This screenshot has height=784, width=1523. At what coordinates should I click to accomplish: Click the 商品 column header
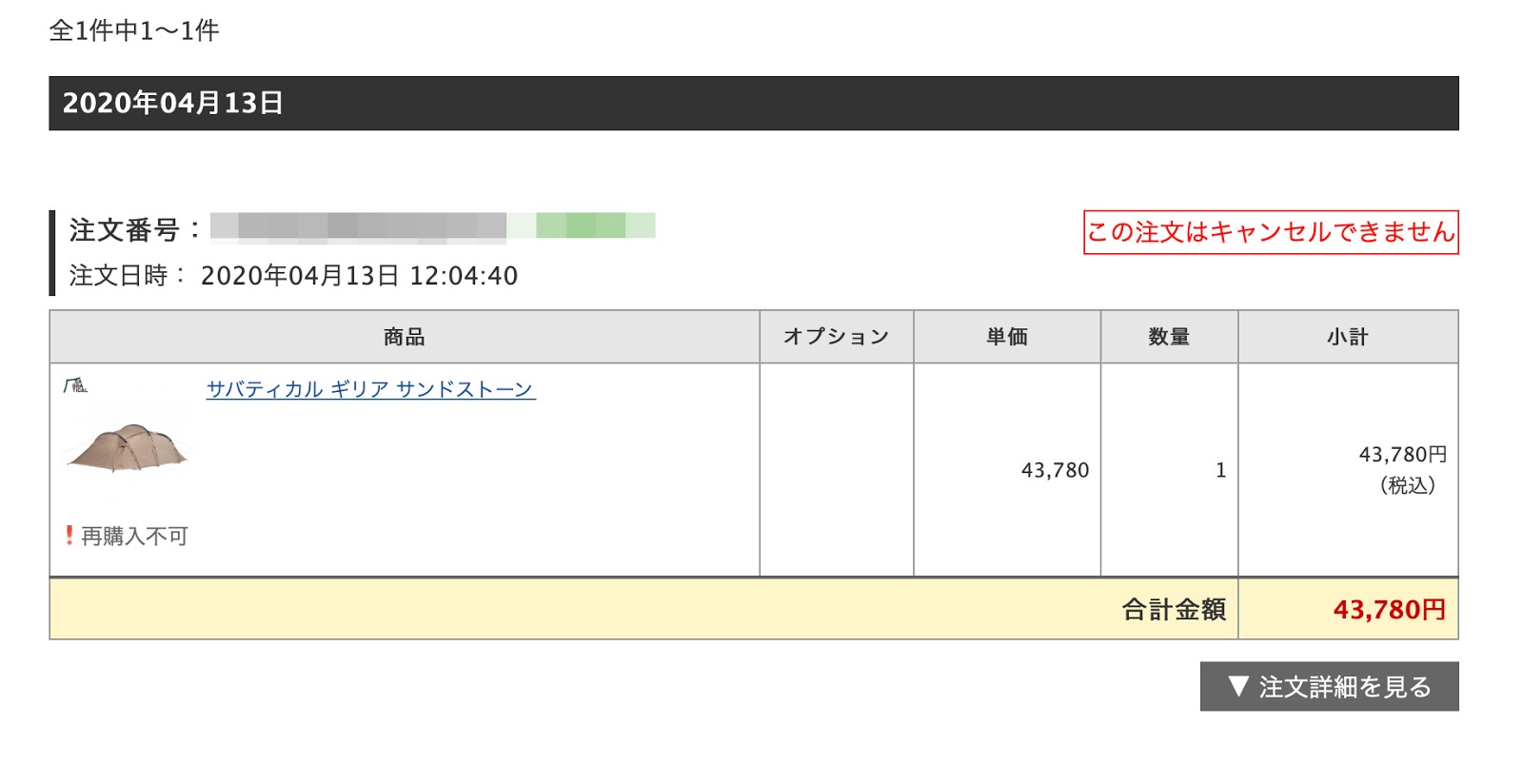(404, 337)
